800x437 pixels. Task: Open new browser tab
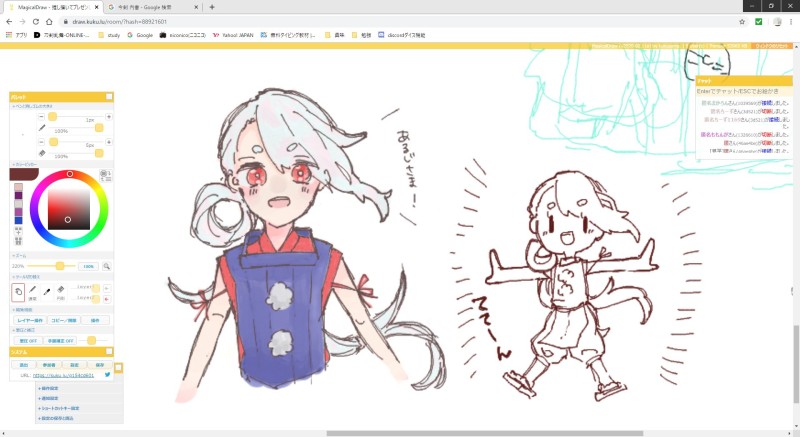[212, 7]
